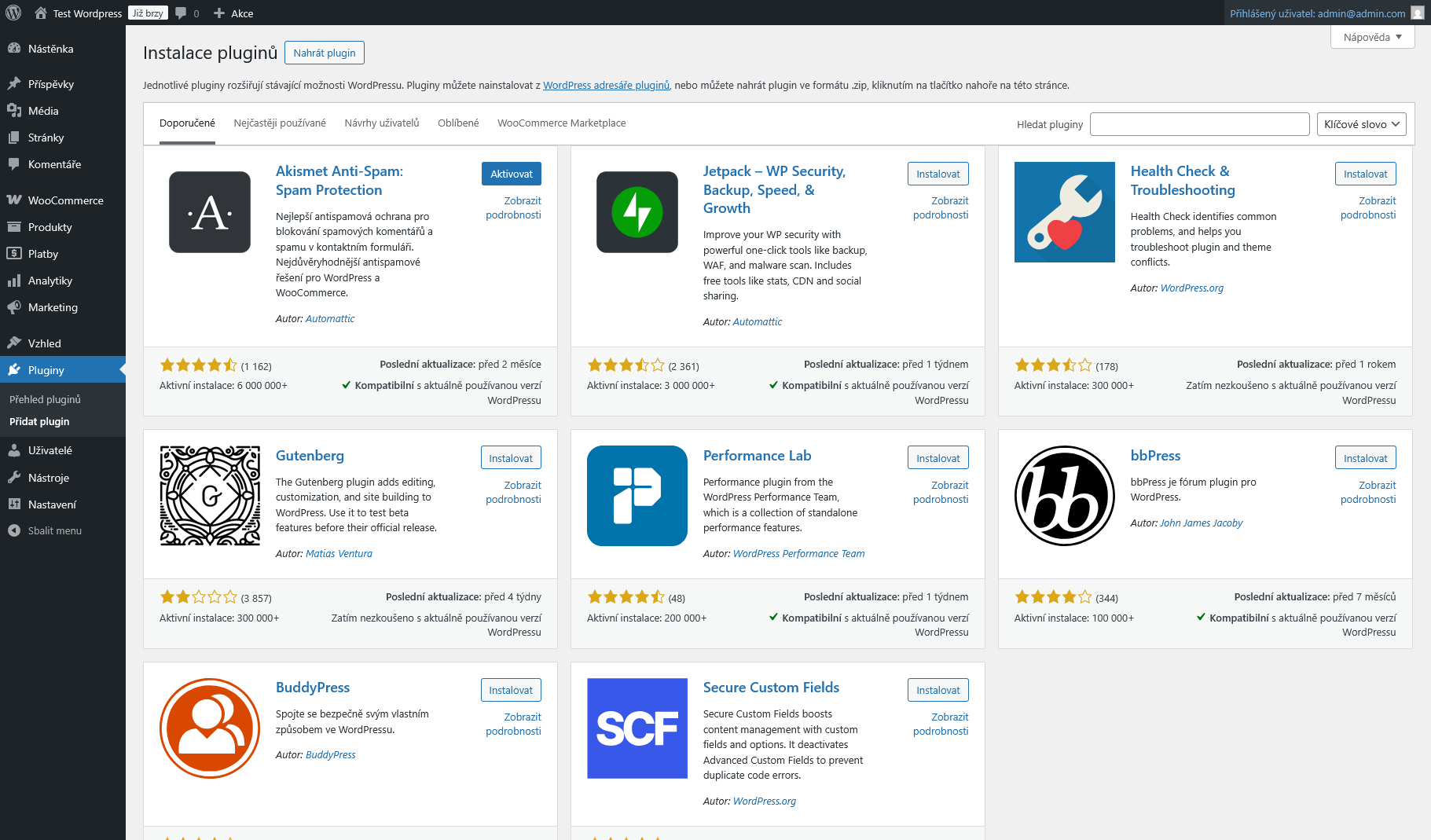1431x840 pixels.
Task: Switch to the Nejčastěji používané tab
Action: click(x=280, y=123)
